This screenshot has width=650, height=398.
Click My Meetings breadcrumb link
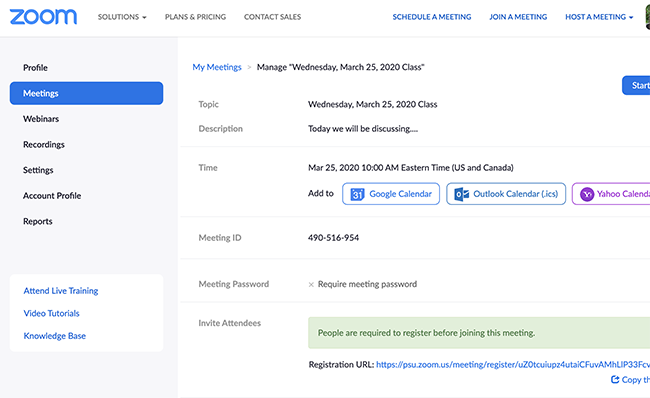click(217, 67)
